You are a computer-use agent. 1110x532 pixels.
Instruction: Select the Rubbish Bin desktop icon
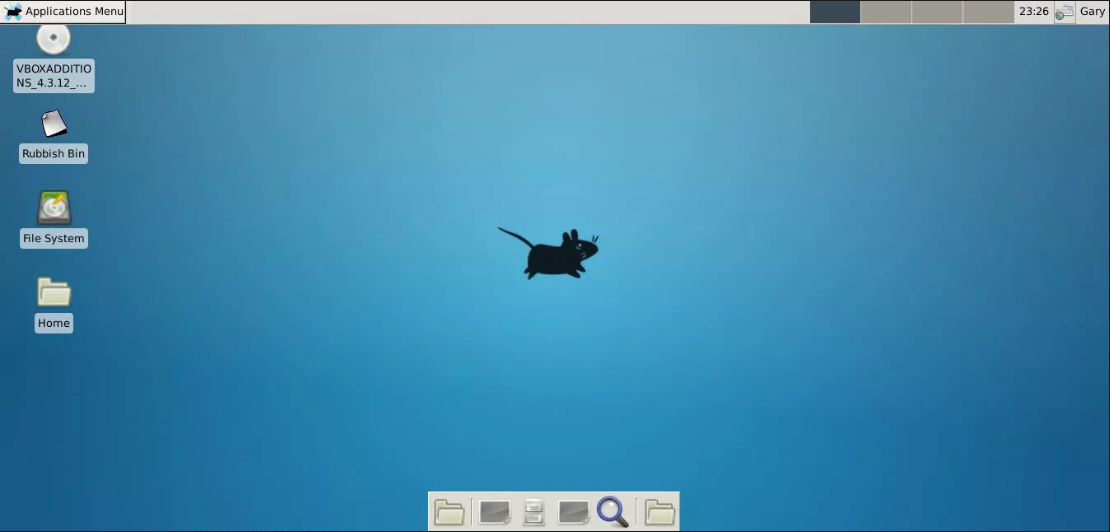coord(54,124)
